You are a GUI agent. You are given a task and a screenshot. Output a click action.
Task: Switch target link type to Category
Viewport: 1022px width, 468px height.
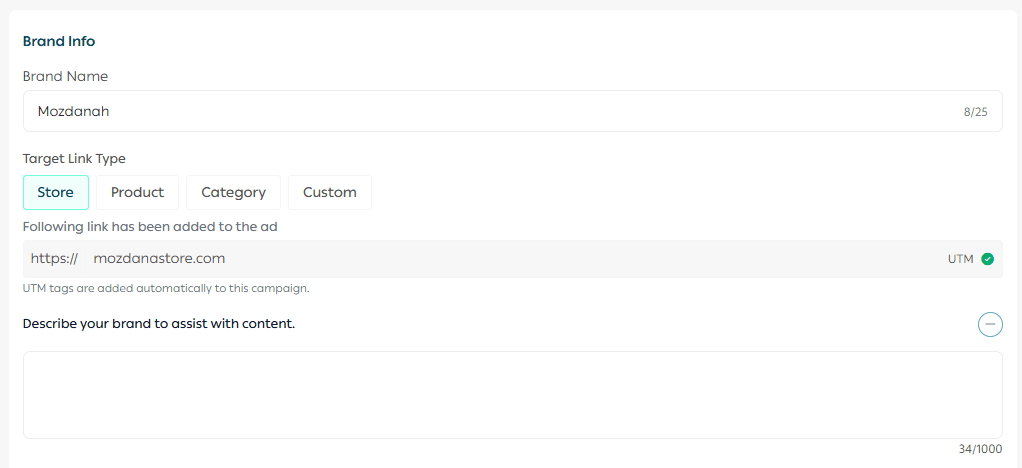pyautogui.click(x=233, y=192)
